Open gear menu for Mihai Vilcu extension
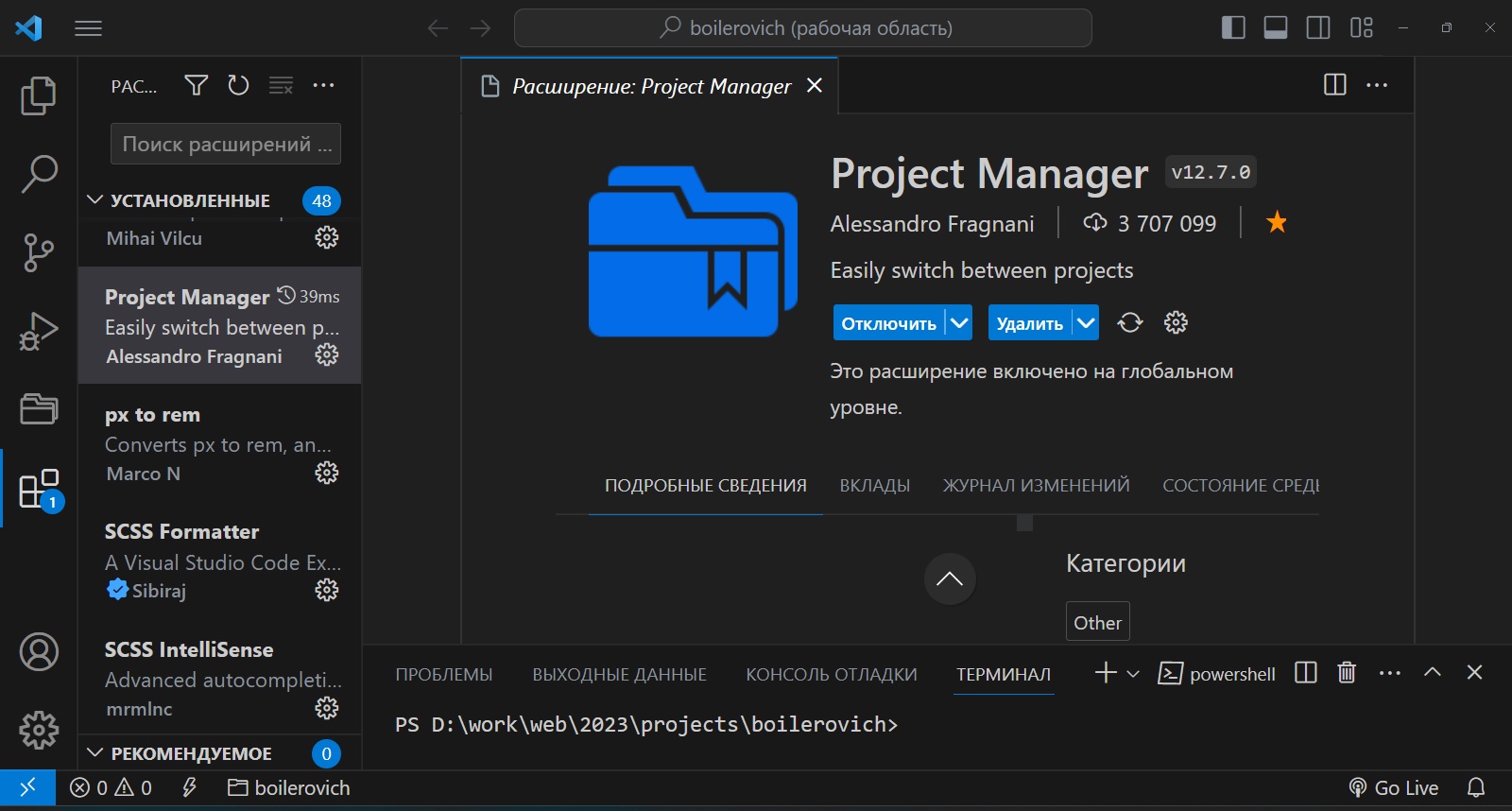The height and width of the screenshot is (811, 1512). pos(327,237)
